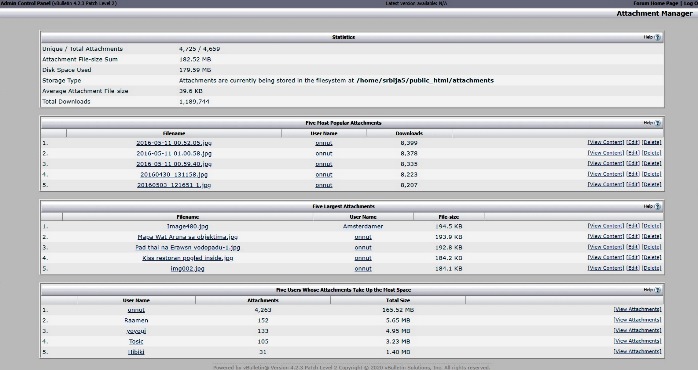This screenshot has width=698, height=370.
Task: View Content for Pad thai na Erawan vodopadu-1.jpg
Action: (x=606, y=247)
